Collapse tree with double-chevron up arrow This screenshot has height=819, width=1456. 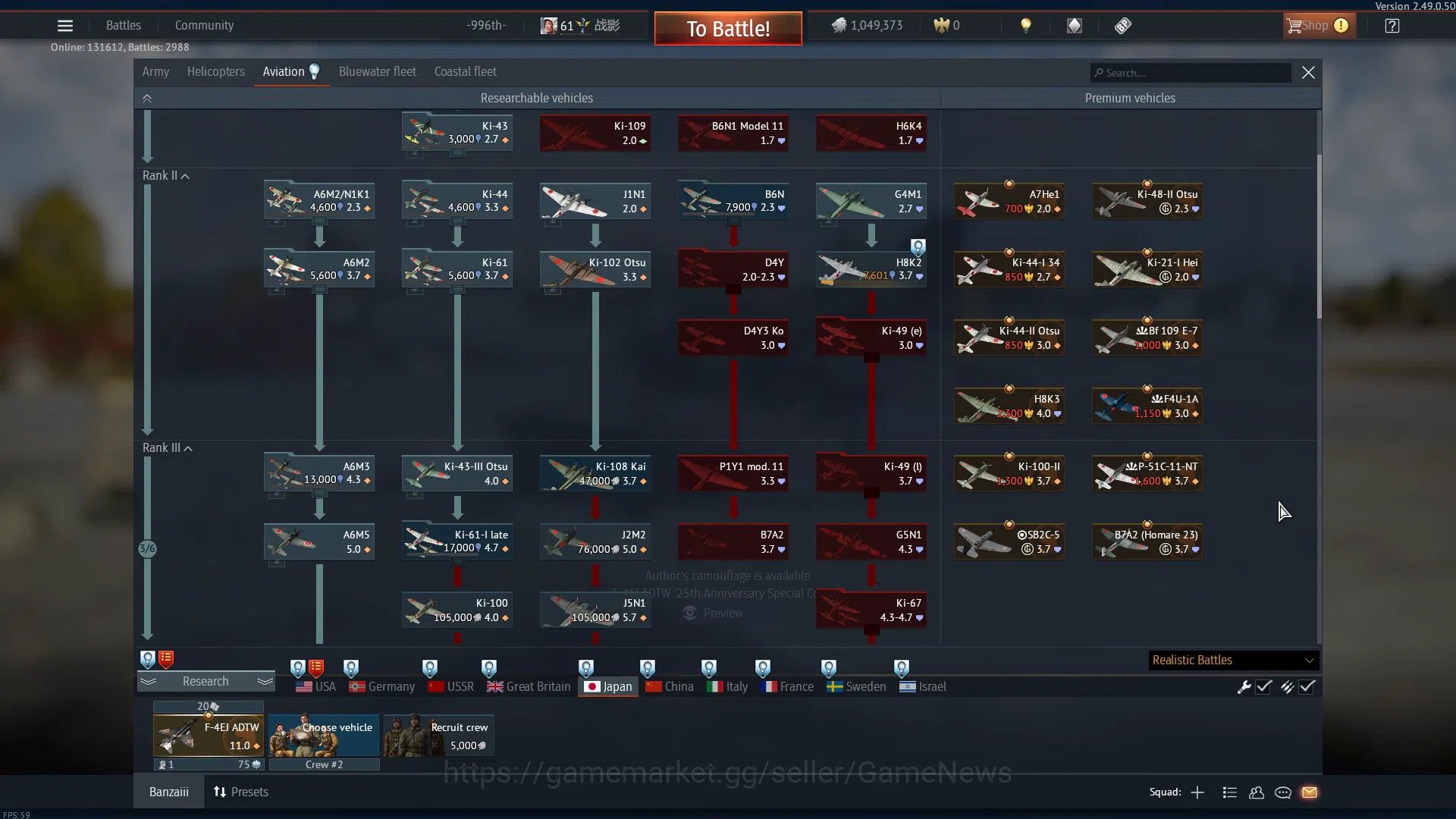(147, 99)
